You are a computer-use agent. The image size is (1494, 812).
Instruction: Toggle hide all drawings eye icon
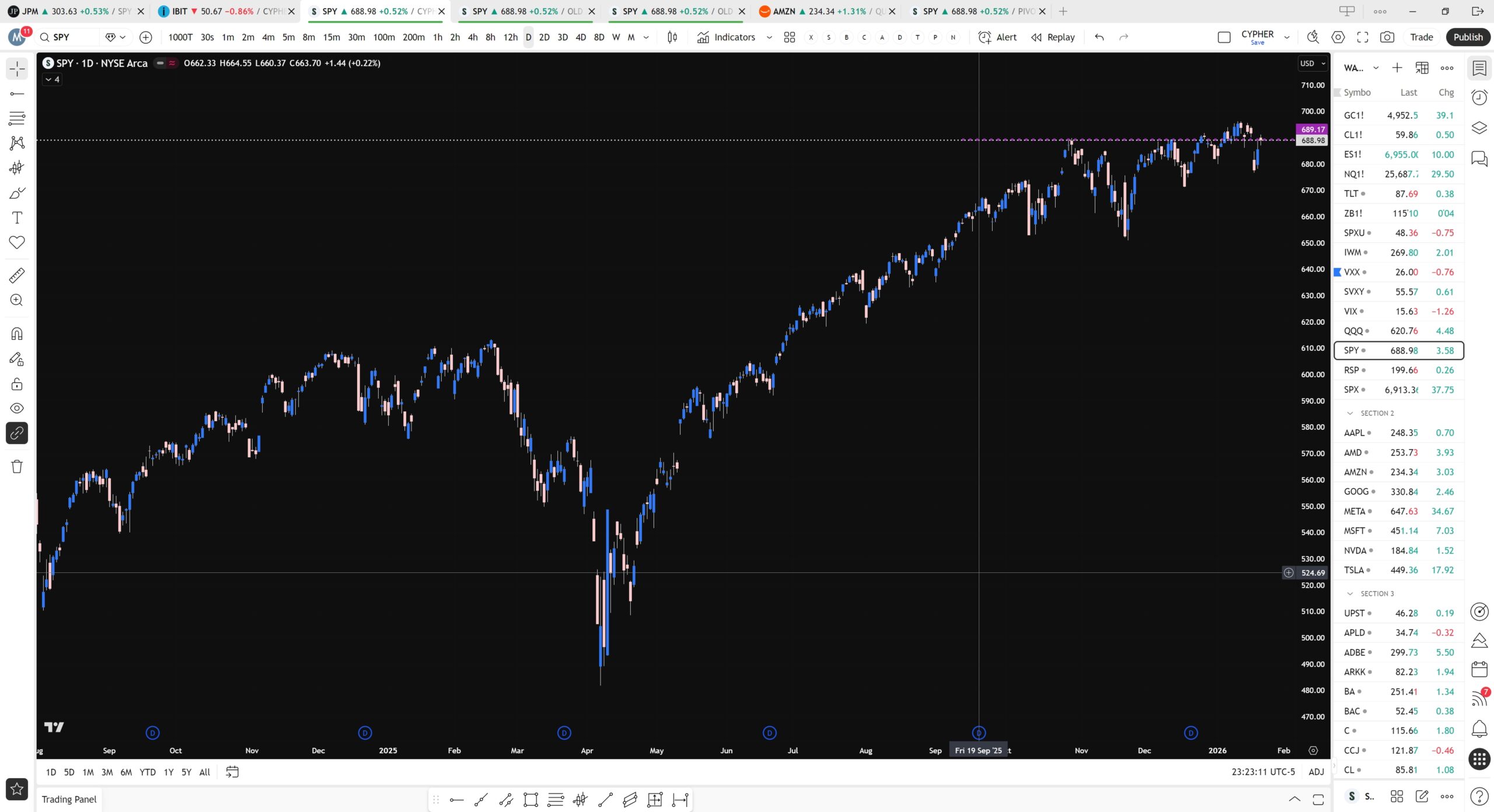click(x=17, y=408)
